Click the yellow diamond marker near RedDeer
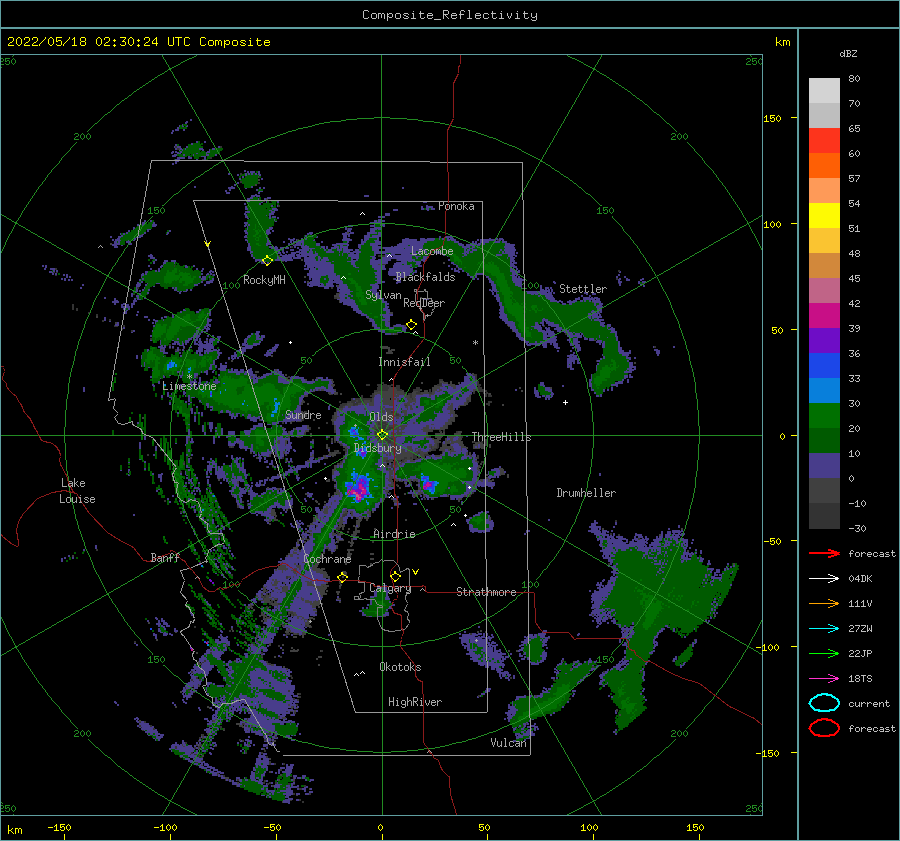 click(x=412, y=325)
